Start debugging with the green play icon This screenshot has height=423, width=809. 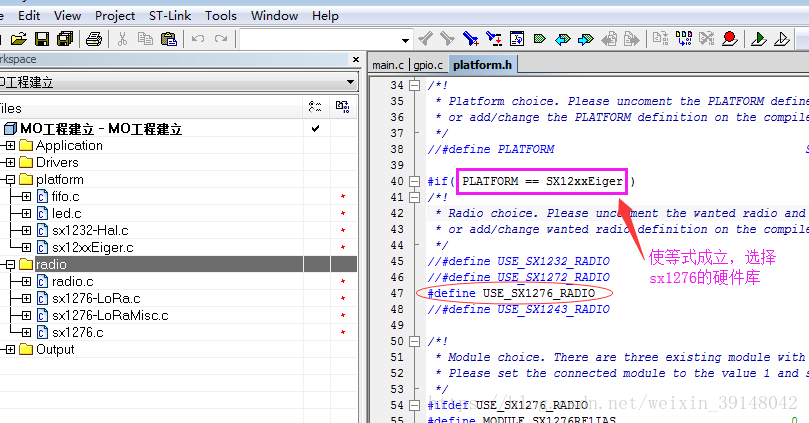point(758,39)
